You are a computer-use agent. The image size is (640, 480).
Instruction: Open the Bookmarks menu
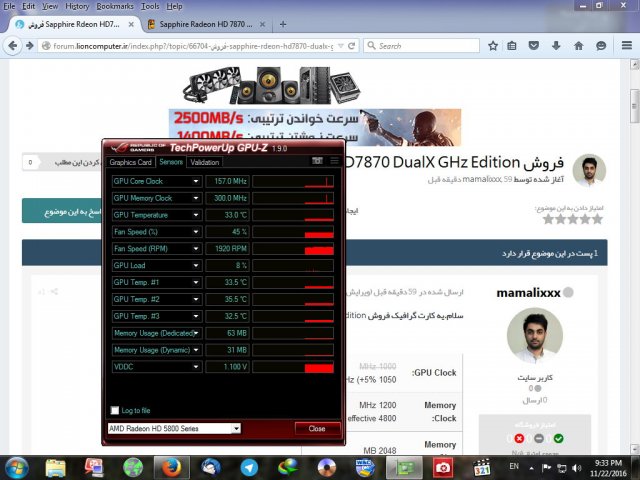(x=114, y=6)
